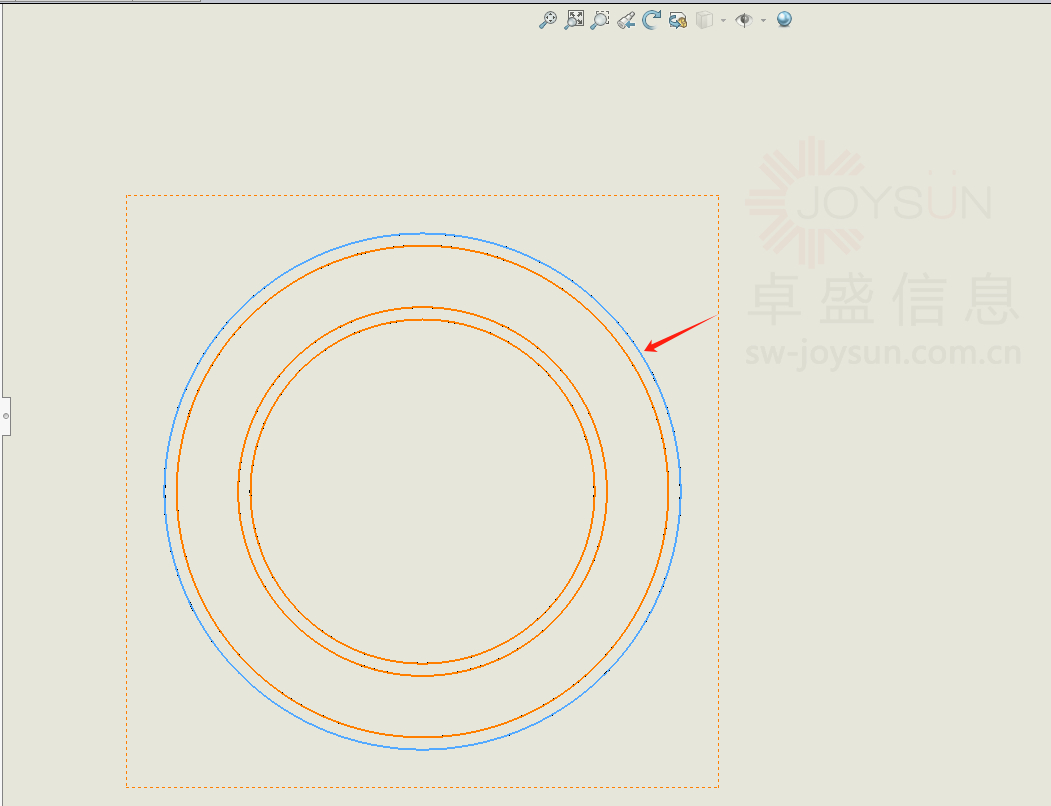Open the Hide/Show Items dropdown arrow
Image resolution: width=1051 pixels, height=806 pixels.
[763, 20]
